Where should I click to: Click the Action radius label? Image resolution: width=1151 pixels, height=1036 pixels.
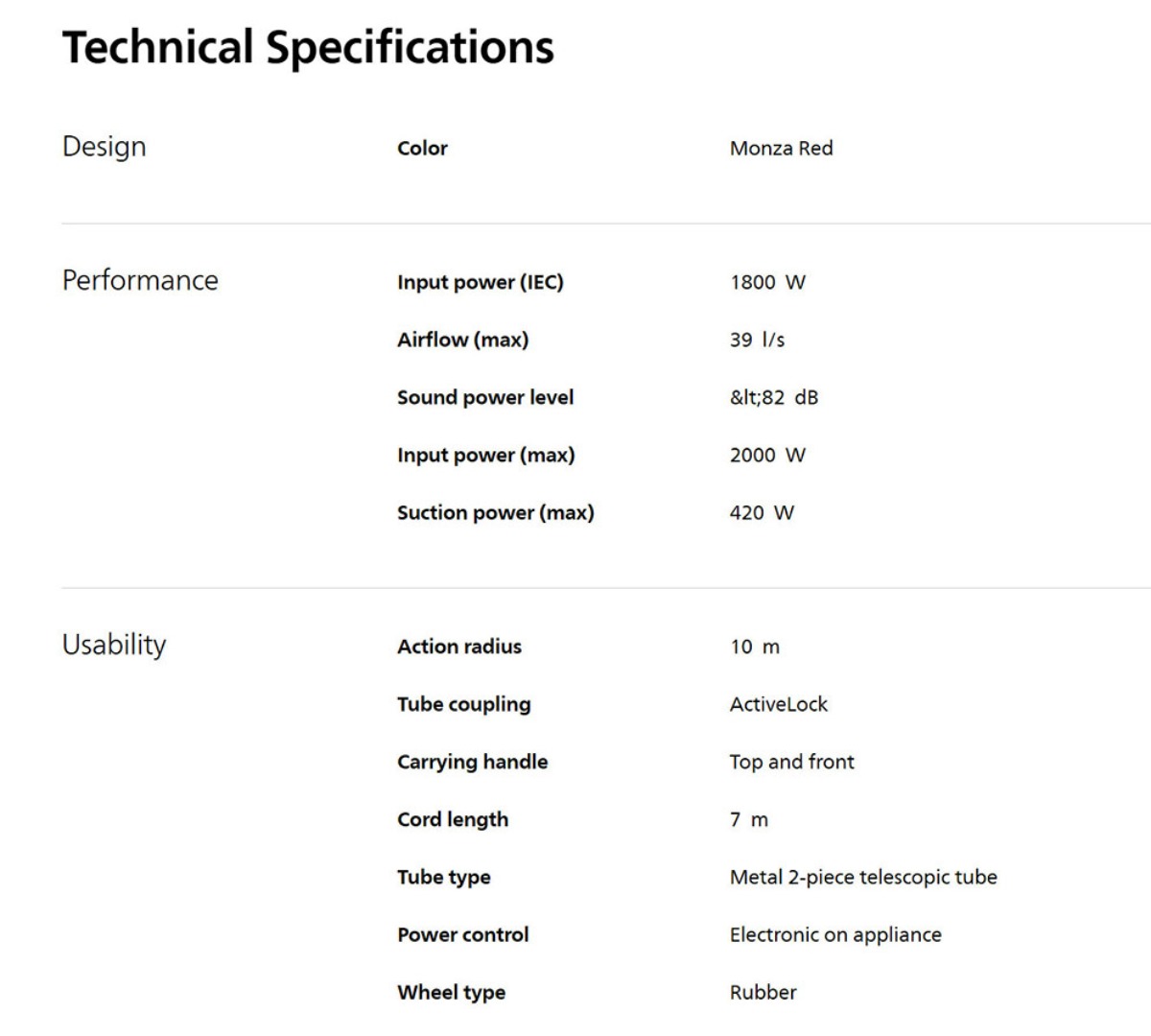(x=459, y=647)
